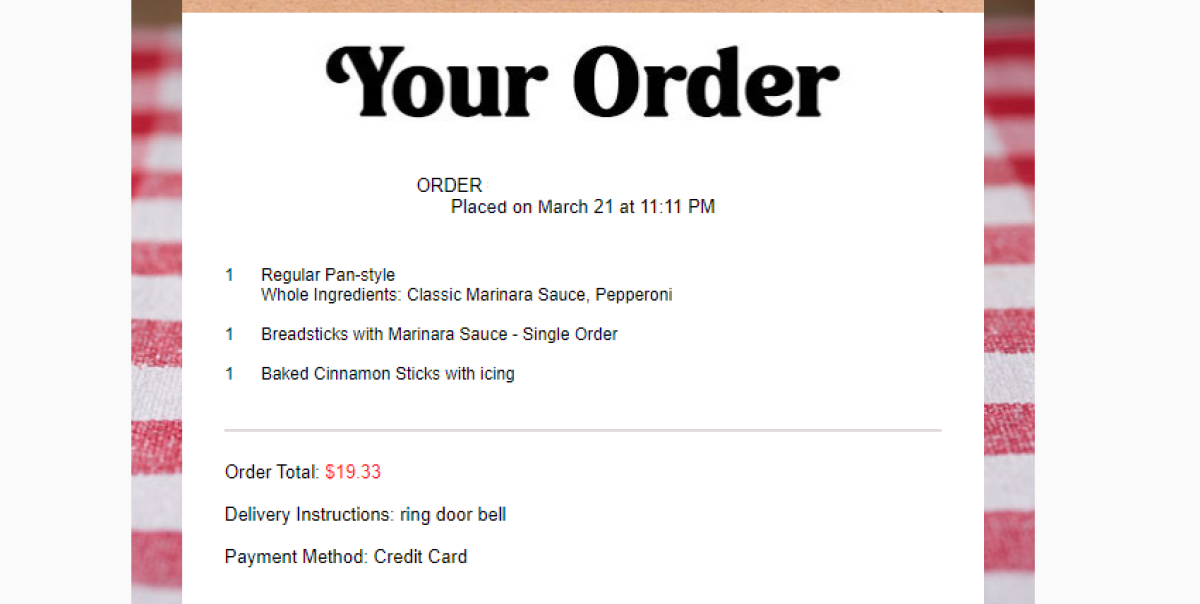Click the "ring door bell" instruction text
Viewport: 1200px width, 604px height.
(x=453, y=515)
